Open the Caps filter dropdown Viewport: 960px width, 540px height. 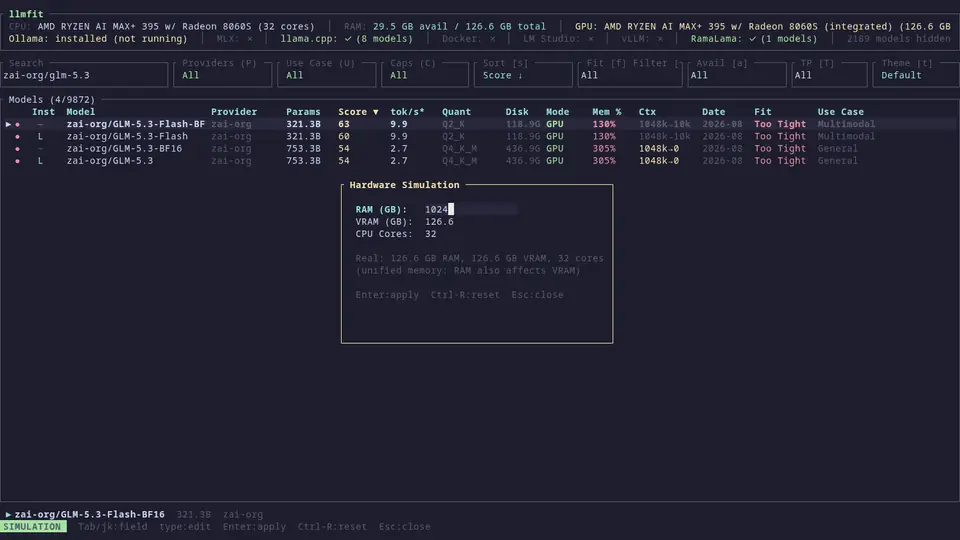[x=425, y=75]
